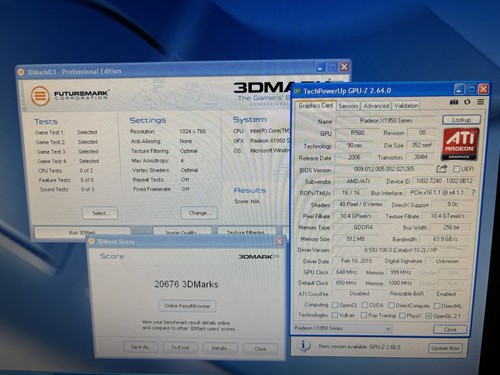Screen dimensions: 500x375
Task: Toggle the Ray Tracing checkbox
Action: 364,315
